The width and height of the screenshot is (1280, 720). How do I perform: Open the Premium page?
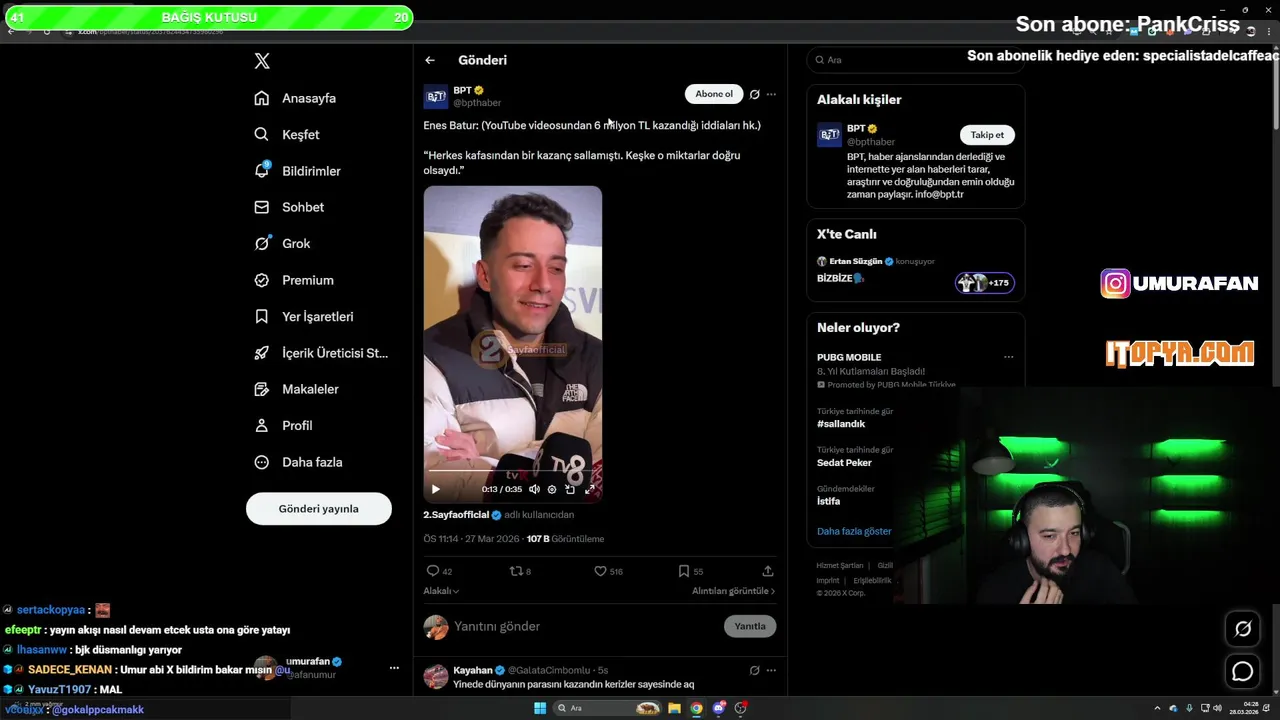(295, 280)
